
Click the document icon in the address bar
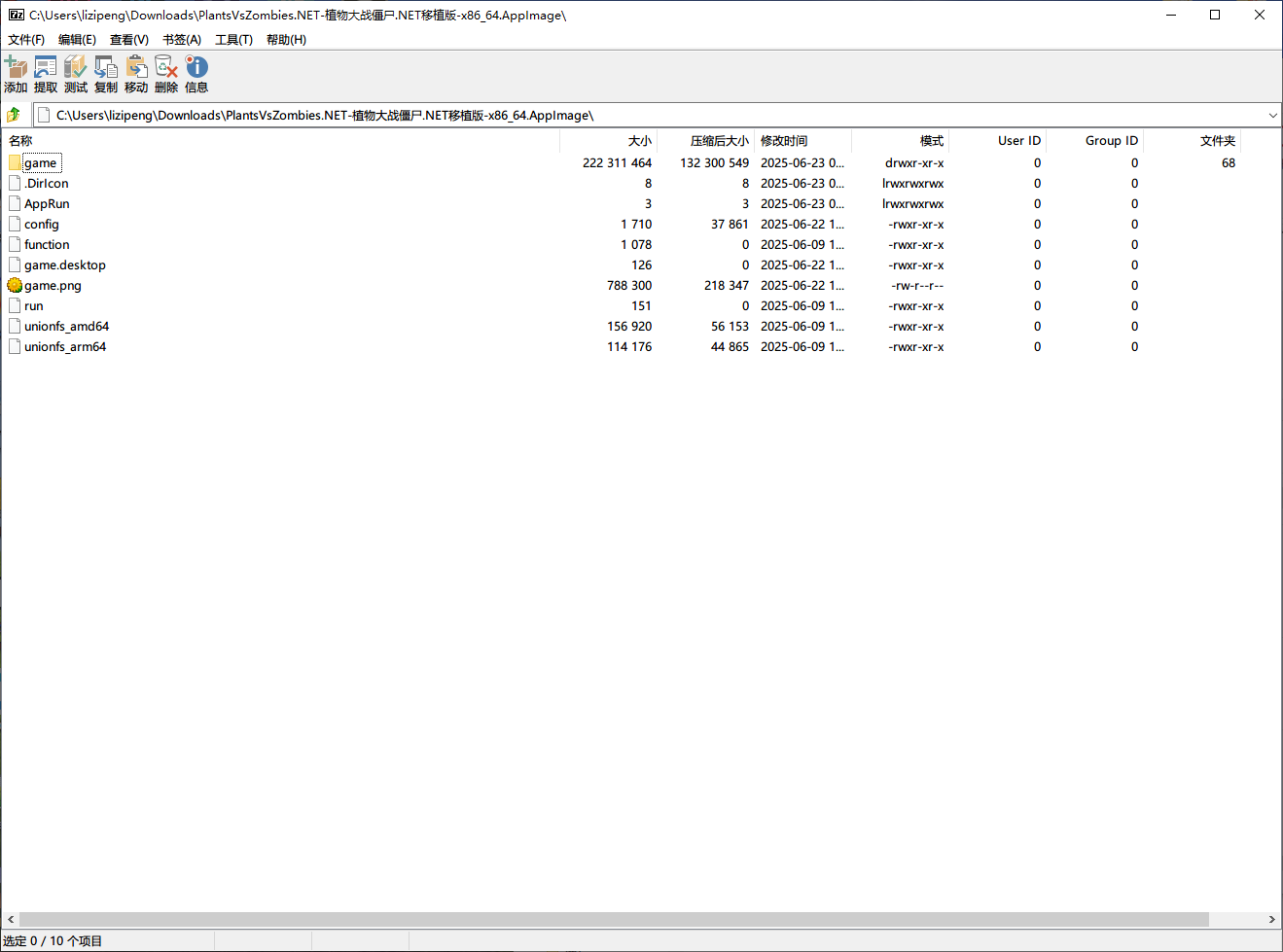[44, 115]
